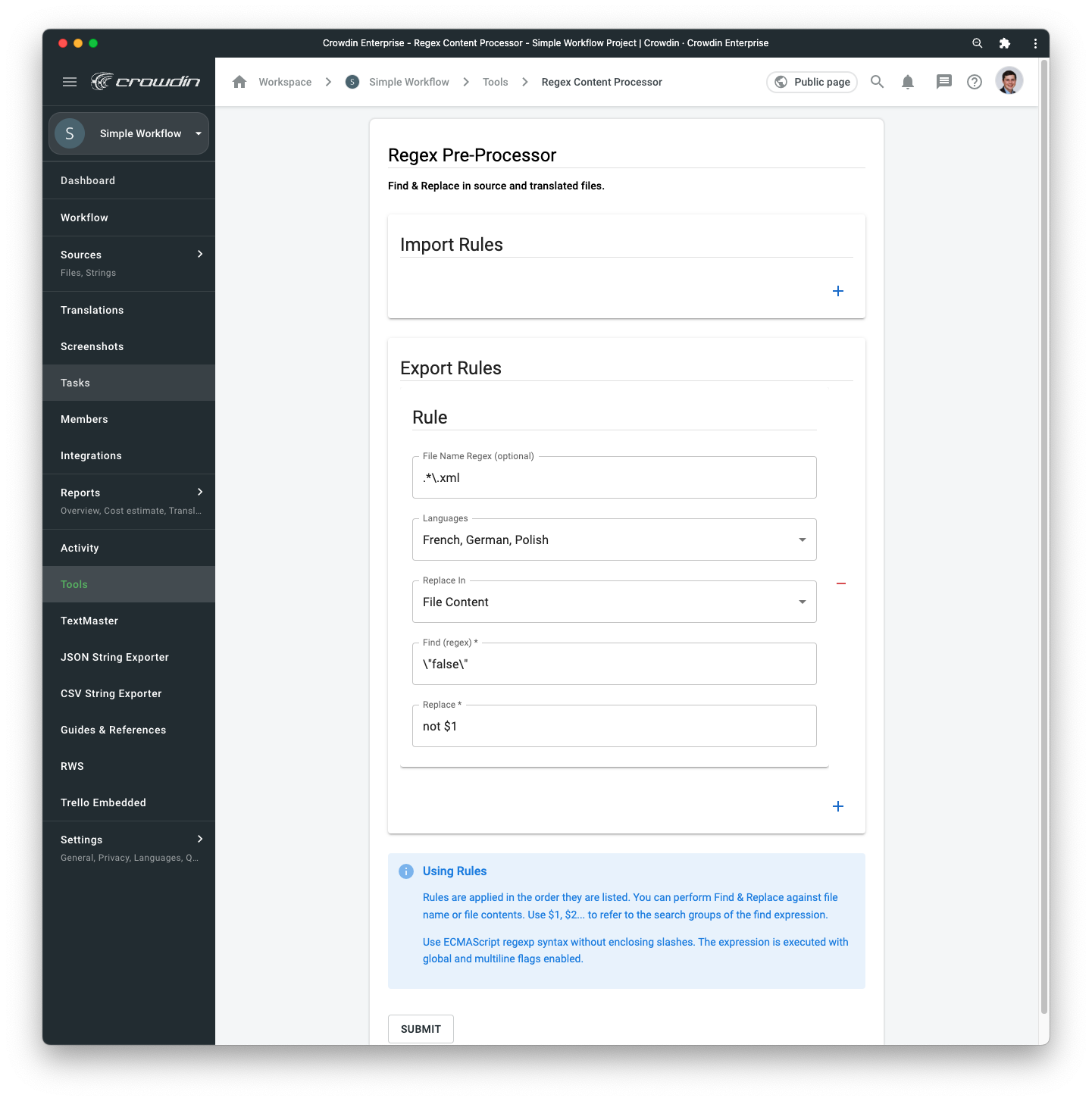Open Integrations in sidebar
The width and height of the screenshot is (1092, 1101).
tap(129, 455)
